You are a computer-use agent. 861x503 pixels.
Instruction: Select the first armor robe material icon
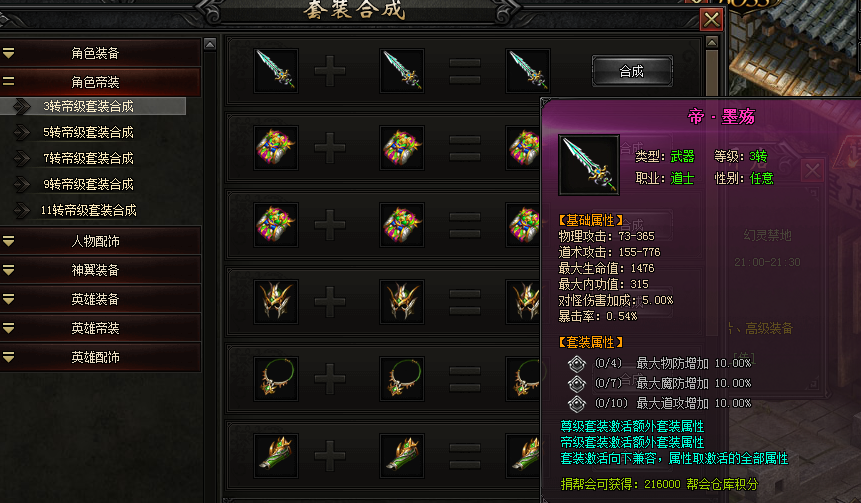click(x=276, y=147)
